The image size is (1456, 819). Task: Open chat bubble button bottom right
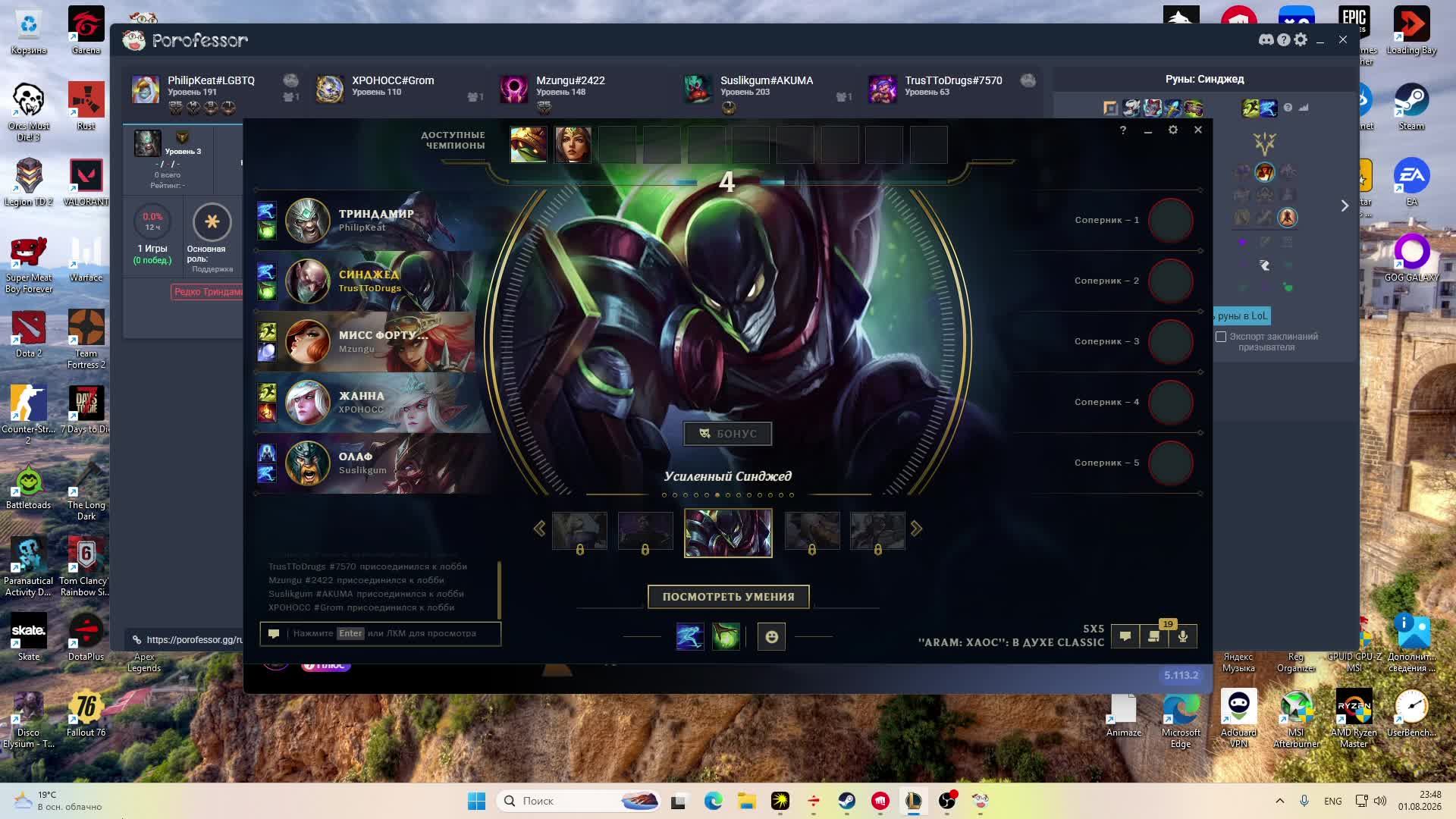coord(1125,636)
